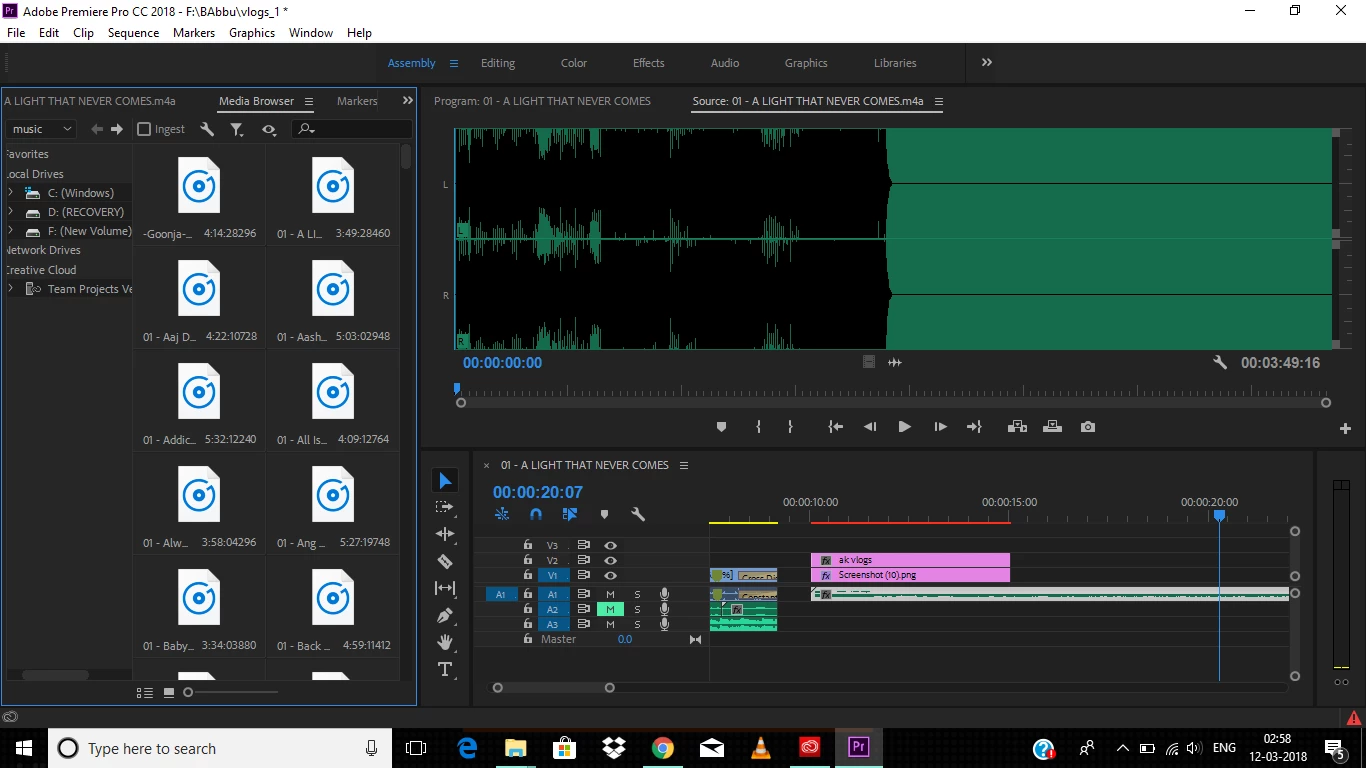Screen dimensions: 1366x768
Task: Toggle sync lock for track V1
Action: pyautogui.click(x=584, y=576)
